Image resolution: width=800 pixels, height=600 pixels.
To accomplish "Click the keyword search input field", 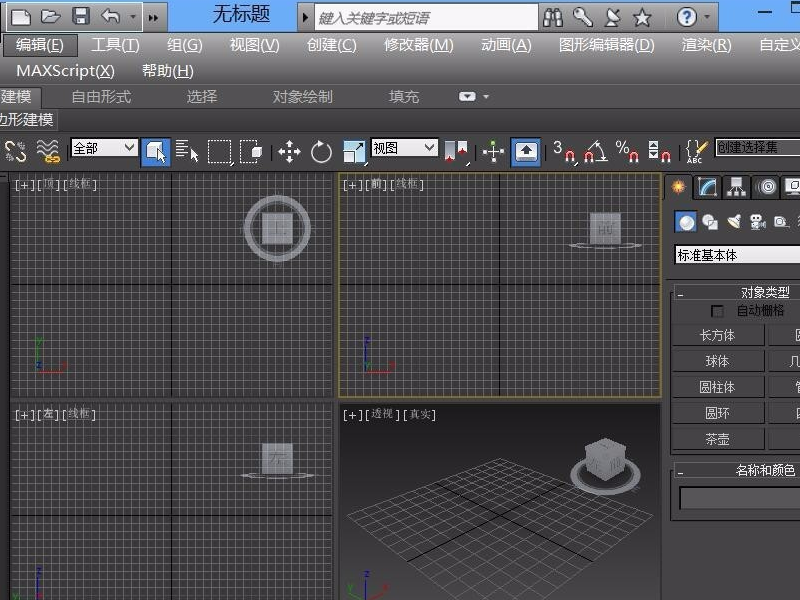I will (x=426, y=18).
